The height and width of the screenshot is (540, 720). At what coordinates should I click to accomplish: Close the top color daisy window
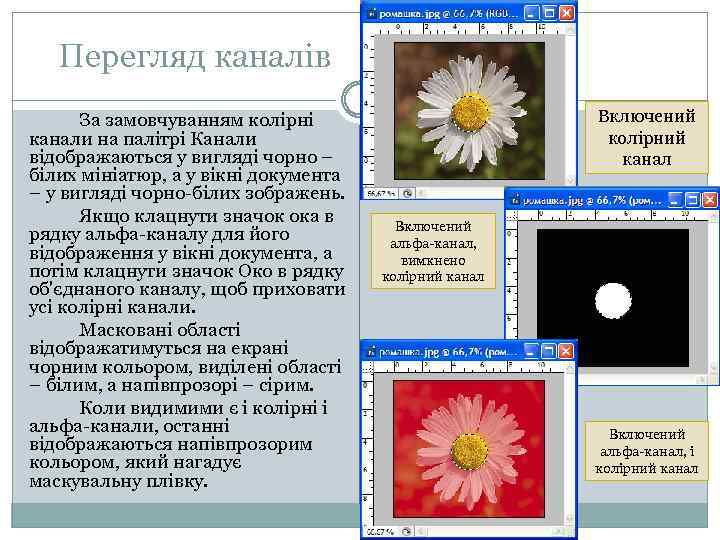566,13
